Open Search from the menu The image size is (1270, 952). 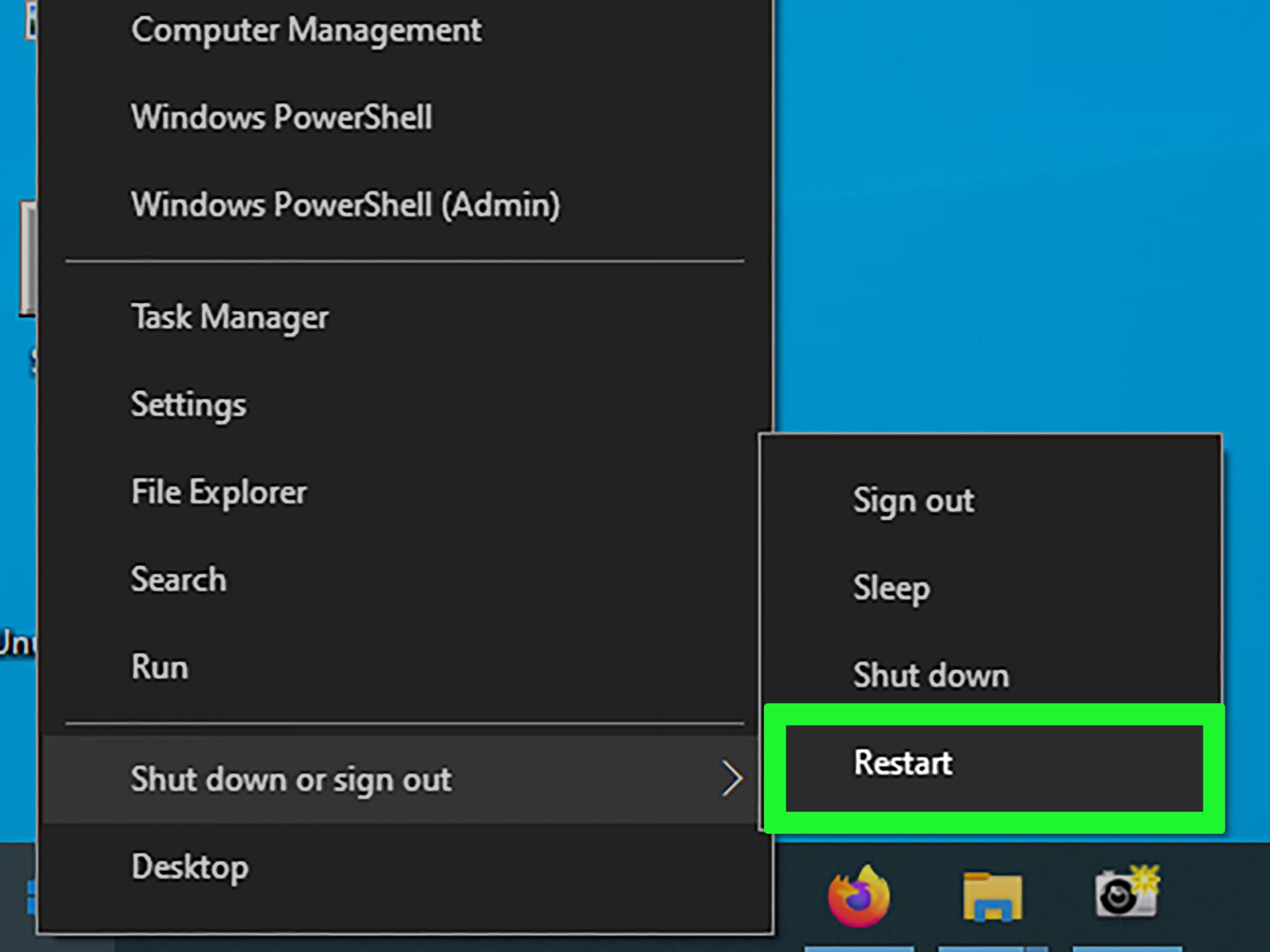178,580
